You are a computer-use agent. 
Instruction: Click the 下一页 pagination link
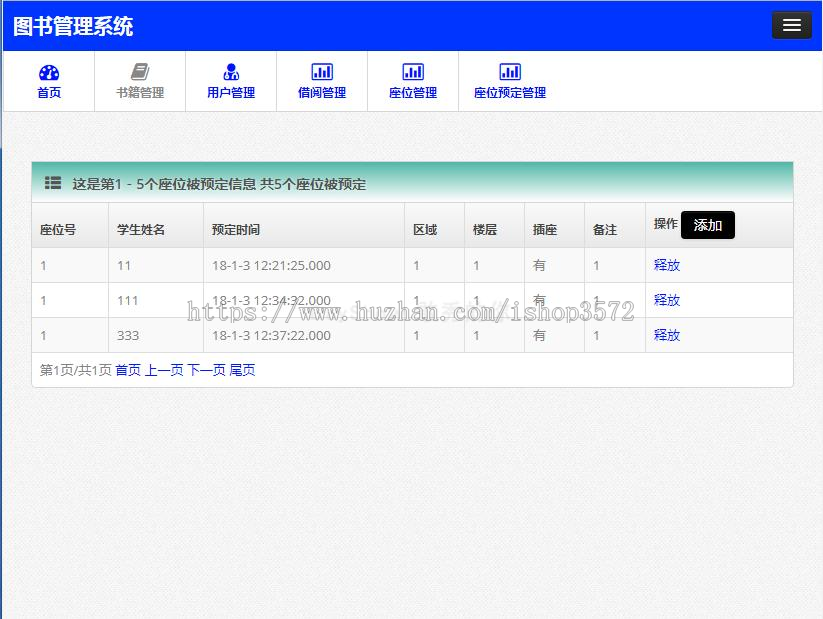pos(206,370)
